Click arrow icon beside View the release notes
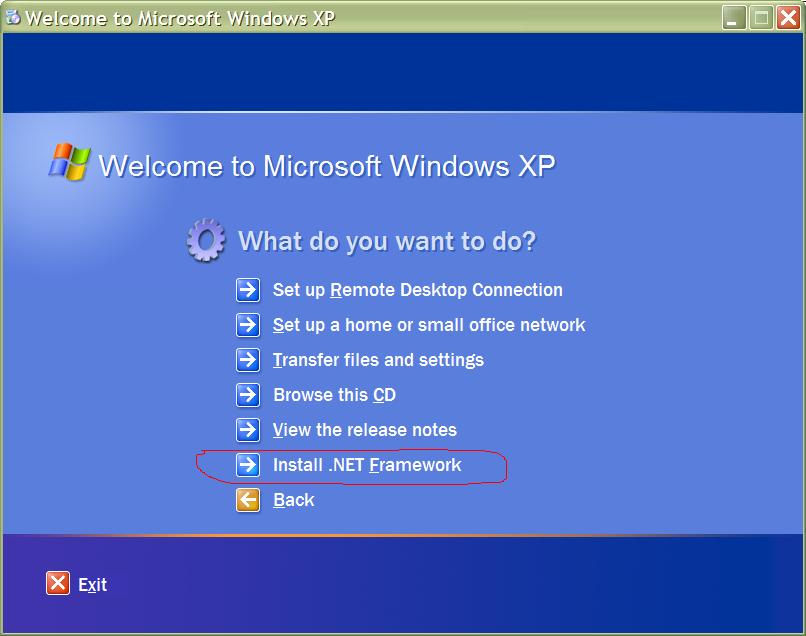The width and height of the screenshot is (806, 636). pos(248,430)
